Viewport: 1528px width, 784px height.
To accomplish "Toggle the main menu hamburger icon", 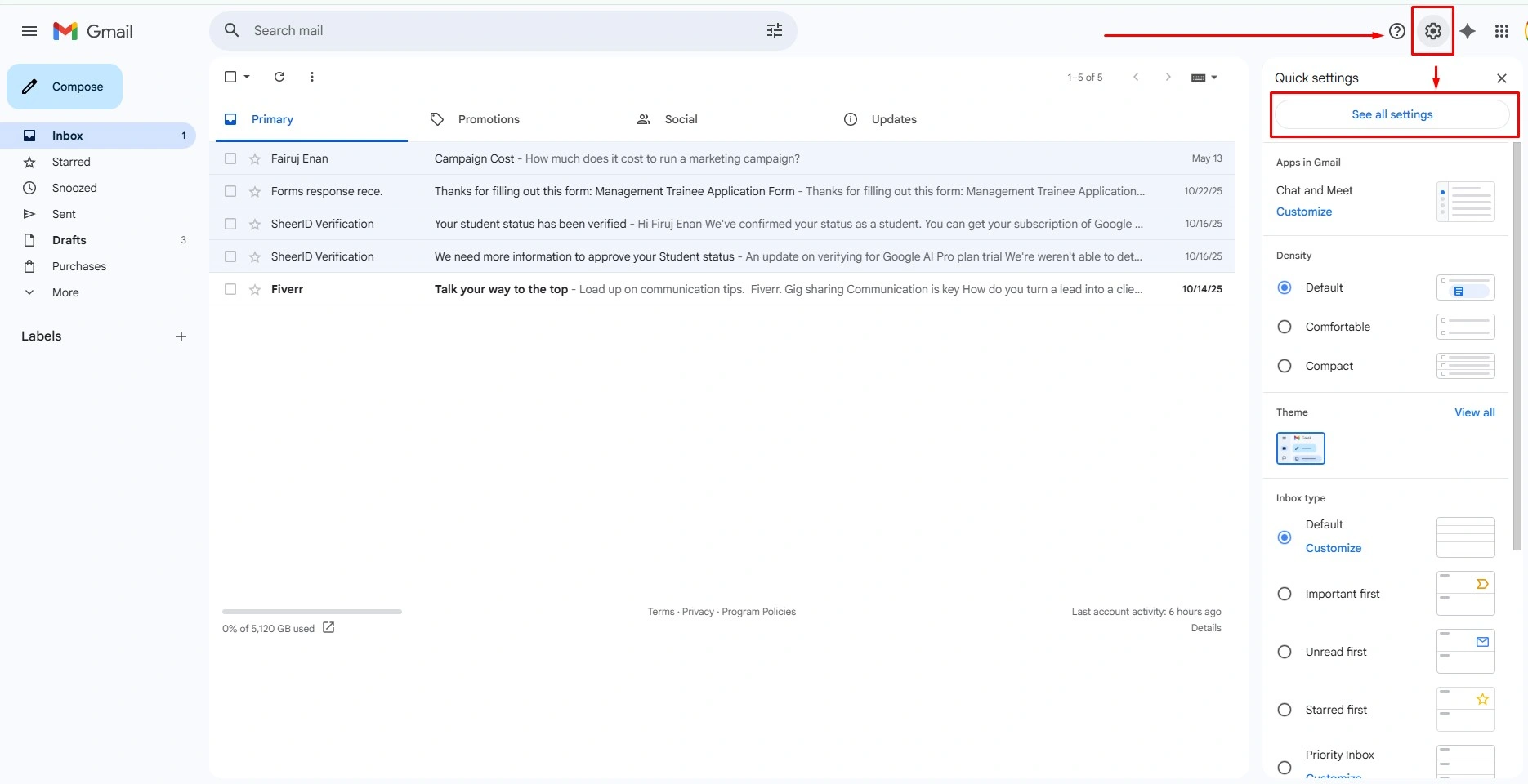I will (x=29, y=31).
